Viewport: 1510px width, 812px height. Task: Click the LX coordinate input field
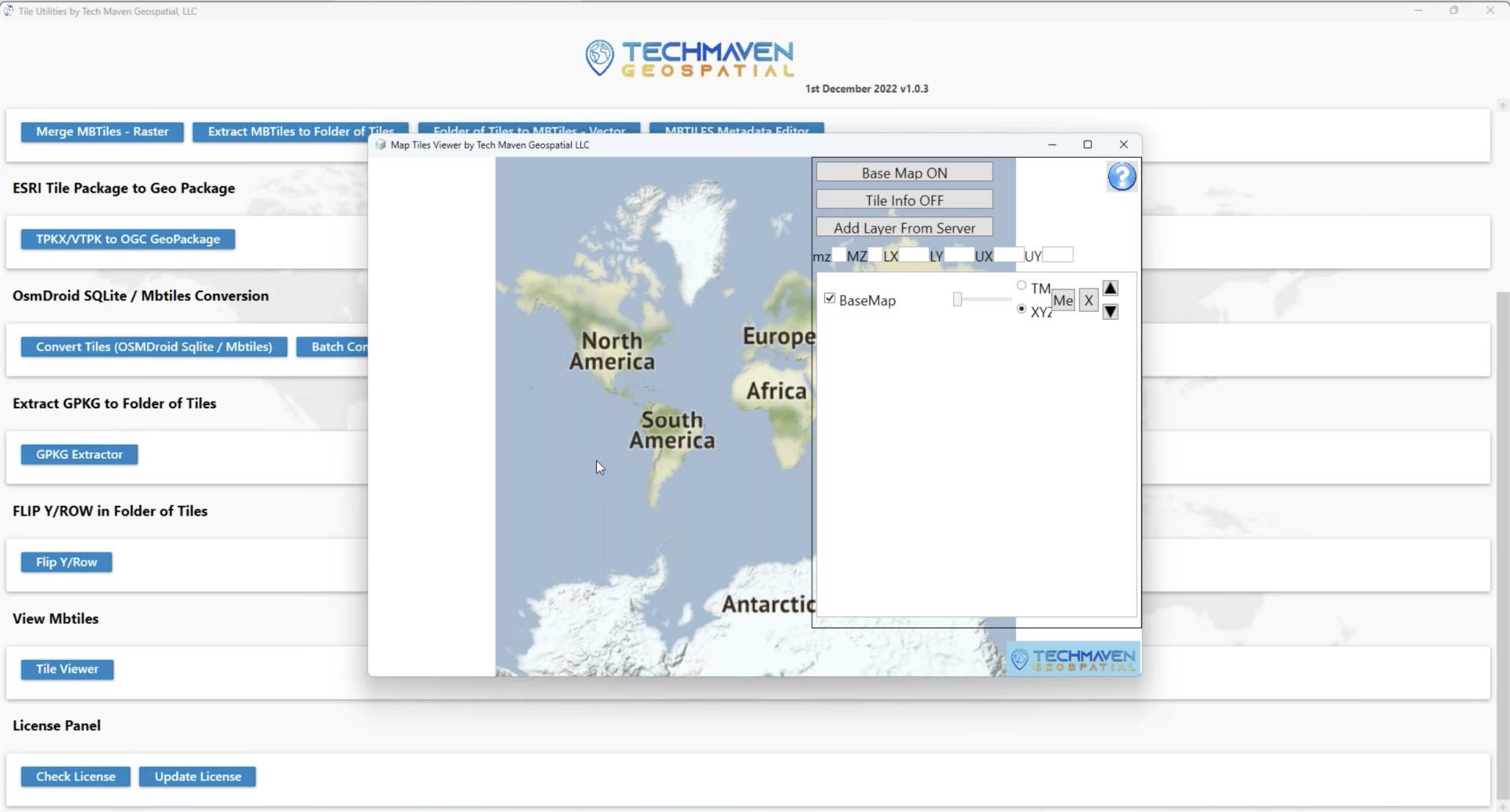pyautogui.click(x=913, y=255)
